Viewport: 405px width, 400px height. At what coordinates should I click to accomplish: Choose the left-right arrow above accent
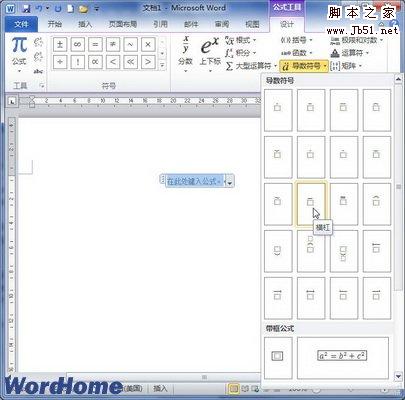(x=311, y=298)
